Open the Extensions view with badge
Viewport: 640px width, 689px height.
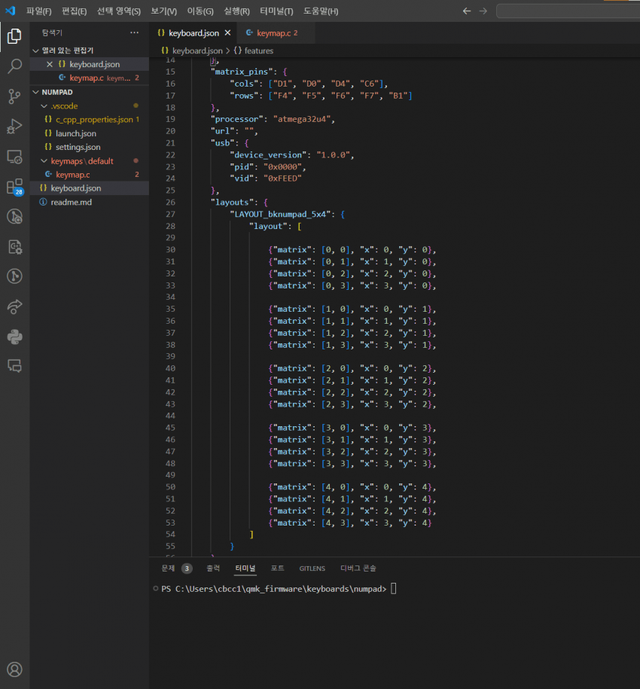[15, 186]
